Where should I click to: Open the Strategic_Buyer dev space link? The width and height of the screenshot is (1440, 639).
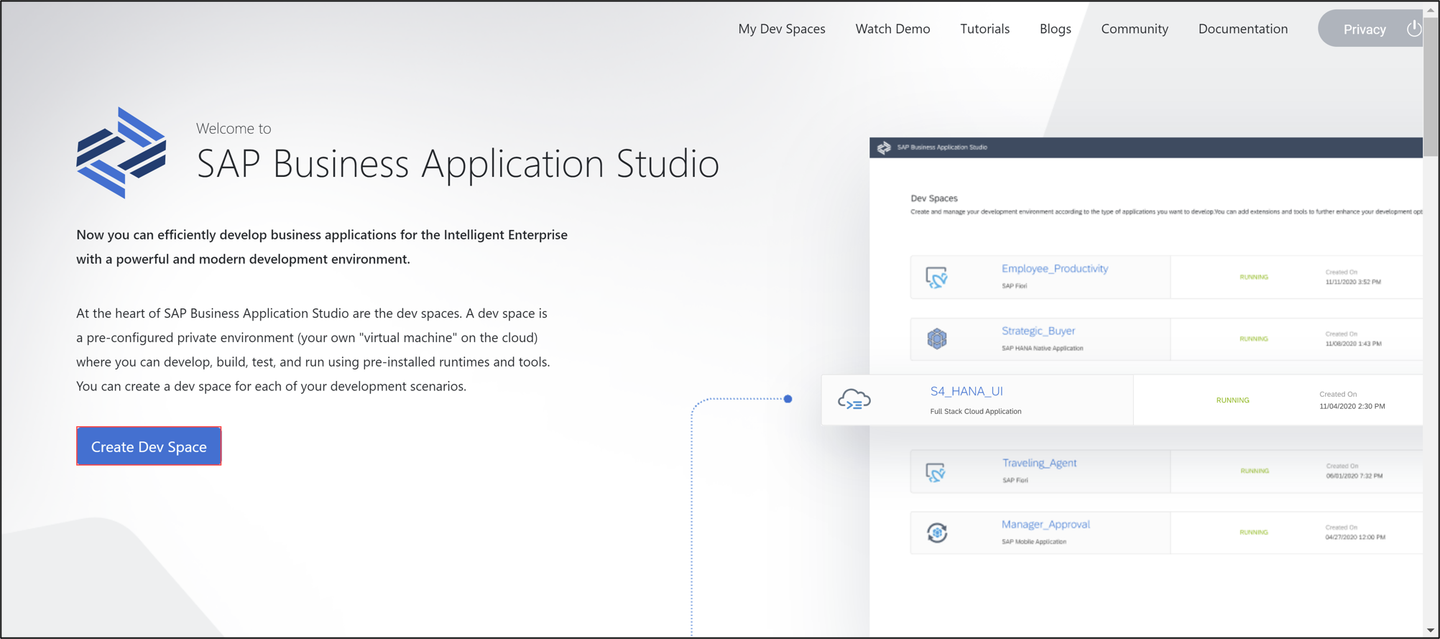click(x=1039, y=331)
